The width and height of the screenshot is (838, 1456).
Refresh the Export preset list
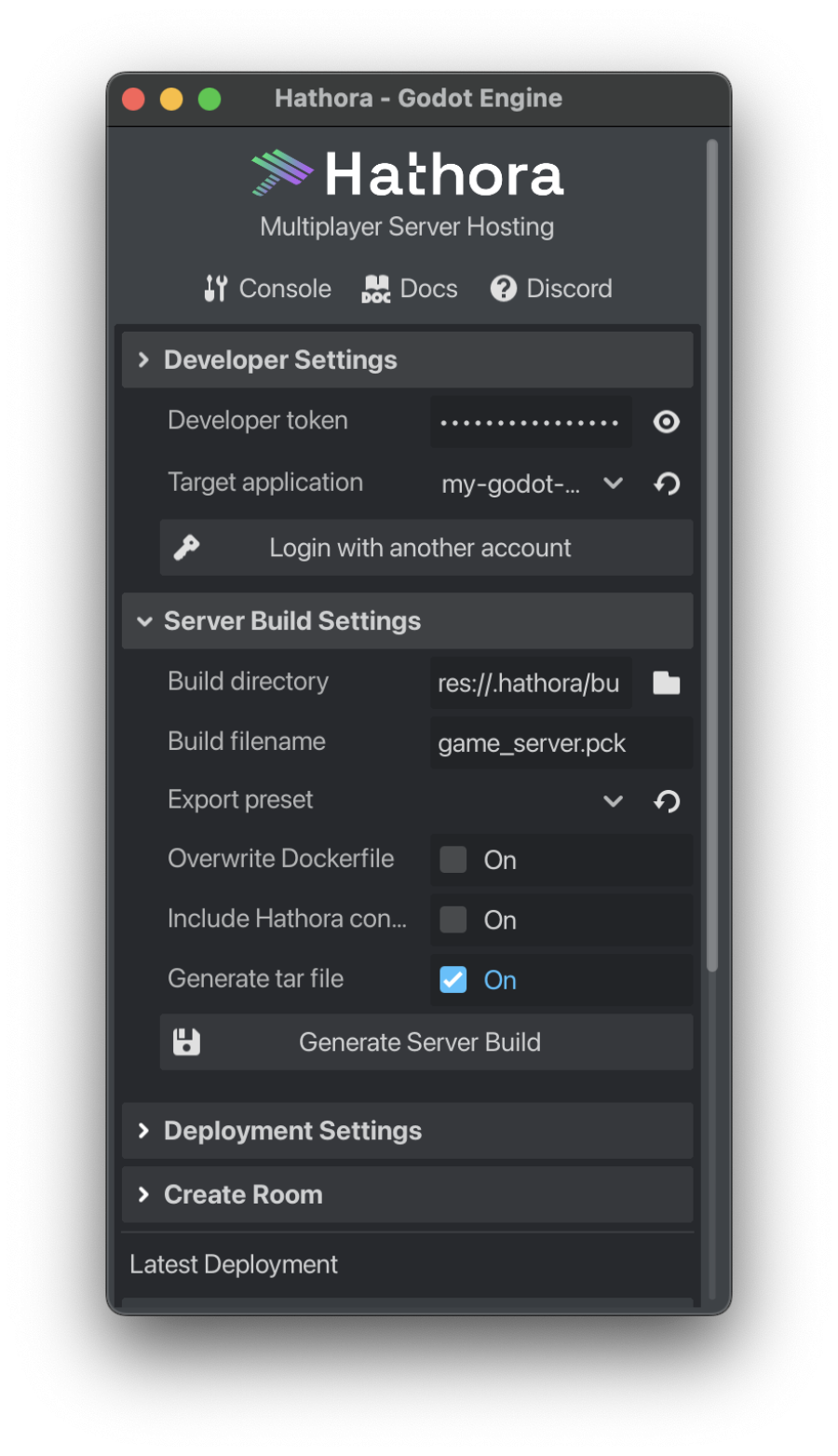coord(667,801)
